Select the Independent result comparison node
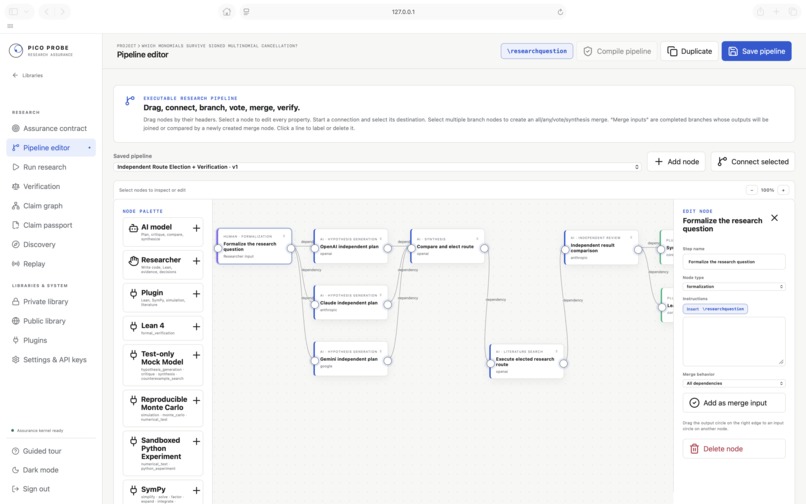The height and width of the screenshot is (504, 806). pyautogui.click(x=601, y=248)
